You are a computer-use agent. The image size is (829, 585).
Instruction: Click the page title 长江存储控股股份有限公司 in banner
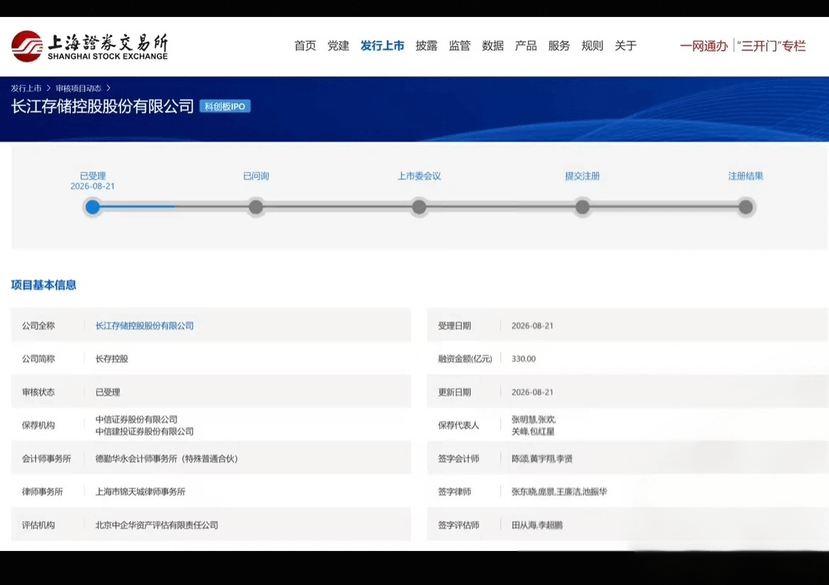coord(103,106)
